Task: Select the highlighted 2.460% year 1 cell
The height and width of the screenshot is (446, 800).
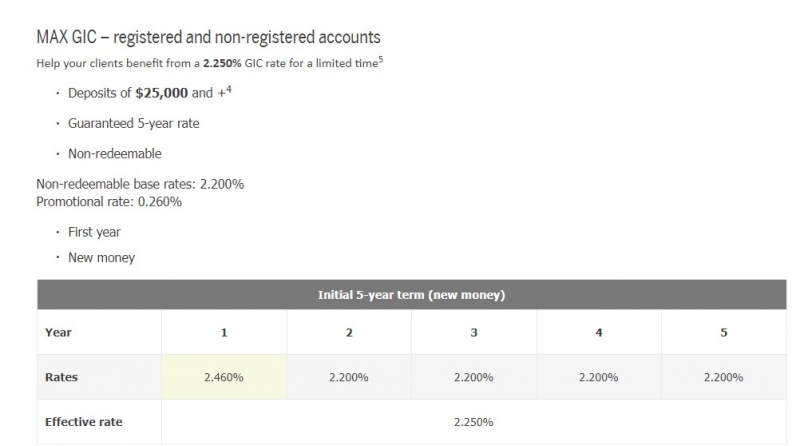Action: click(224, 377)
